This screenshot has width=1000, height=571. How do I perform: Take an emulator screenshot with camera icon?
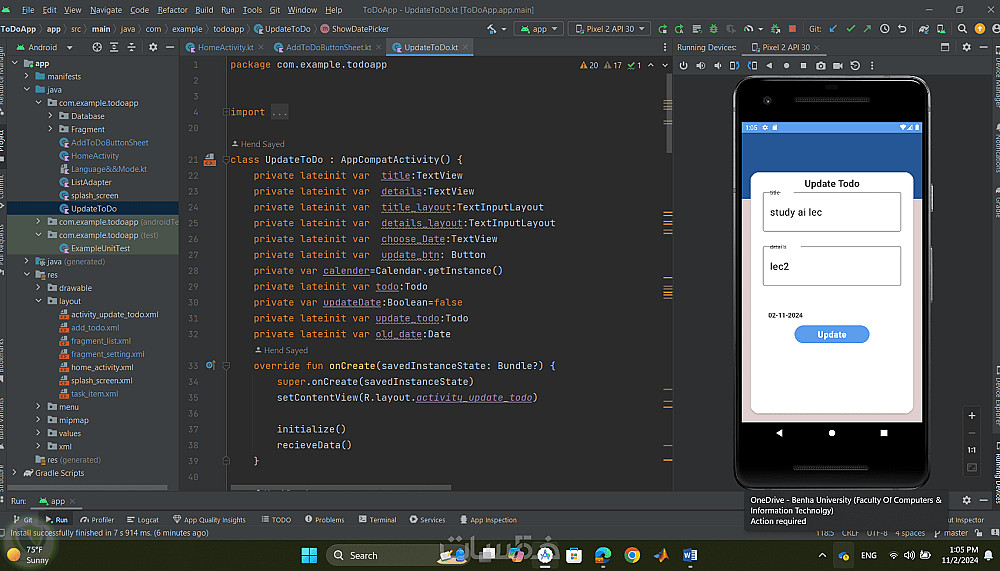821,66
